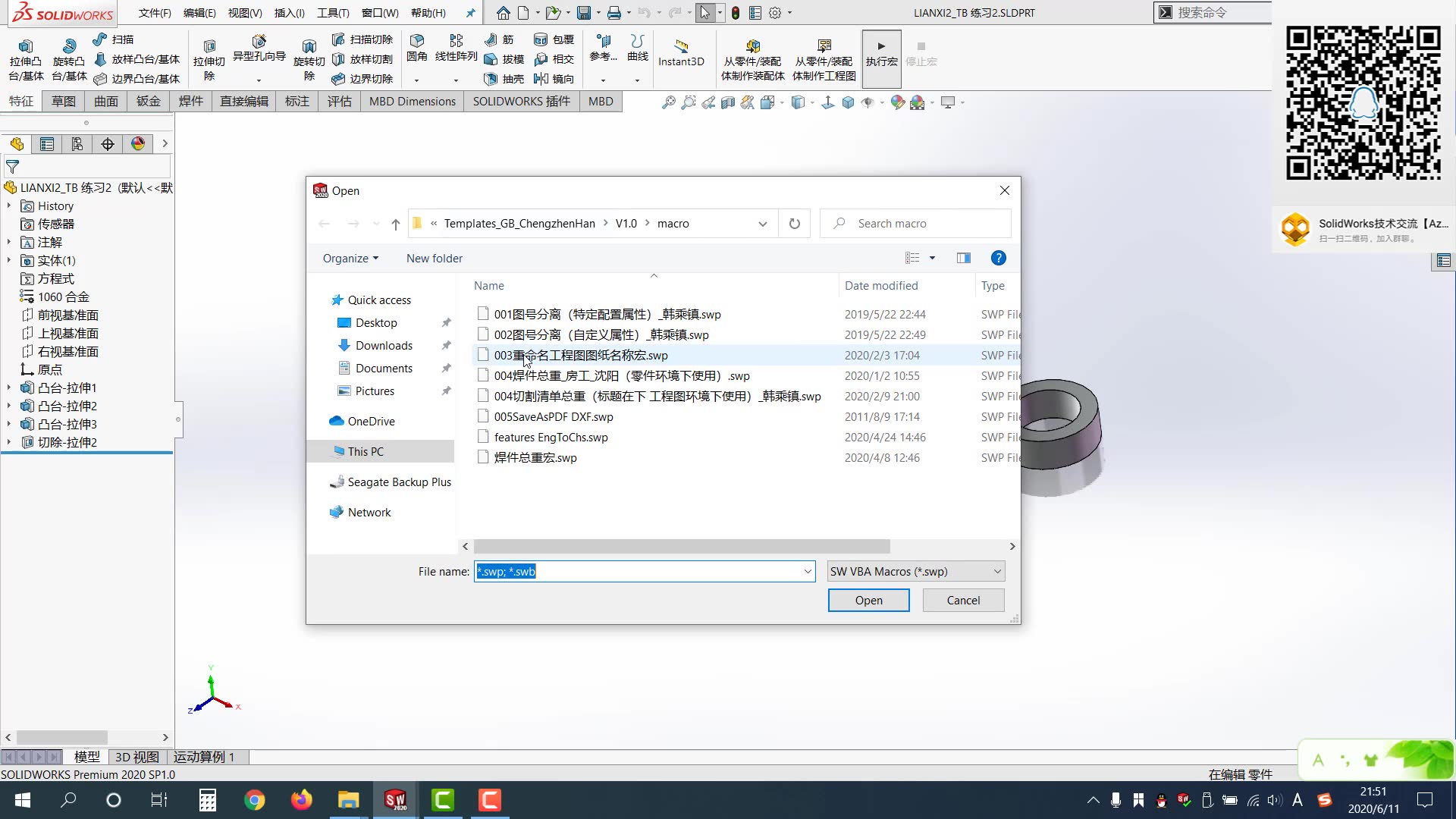Select file 焊件总重宏.swp
The height and width of the screenshot is (819, 1456).
(535, 457)
